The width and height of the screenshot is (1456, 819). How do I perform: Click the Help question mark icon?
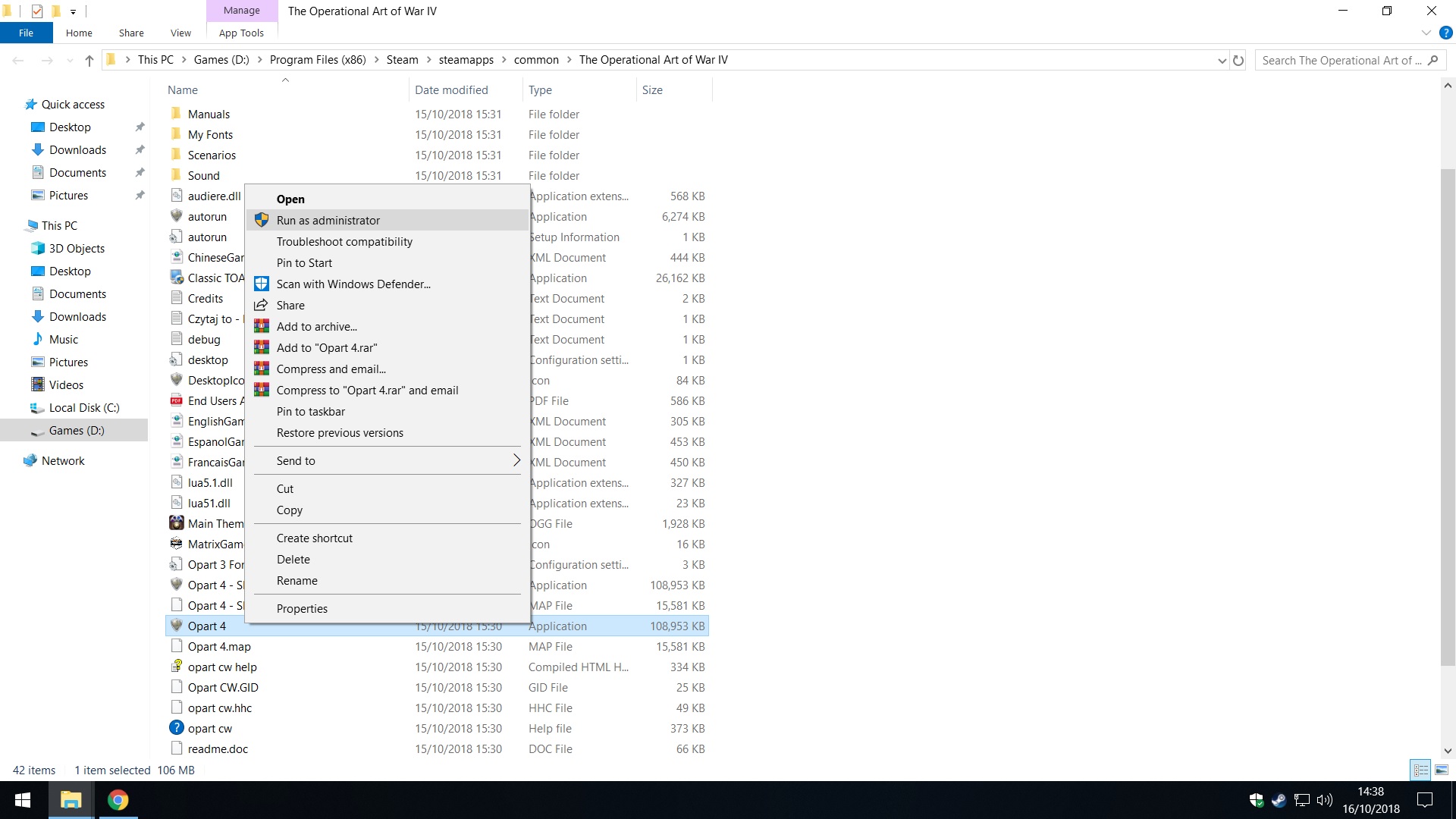1446,33
